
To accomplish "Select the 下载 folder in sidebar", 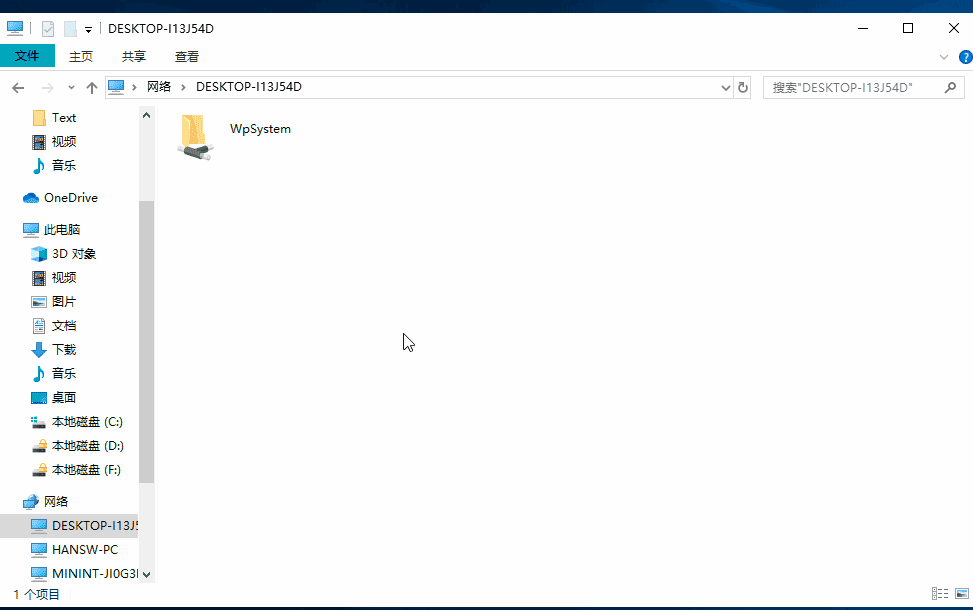I will pyautogui.click(x=63, y=349).
